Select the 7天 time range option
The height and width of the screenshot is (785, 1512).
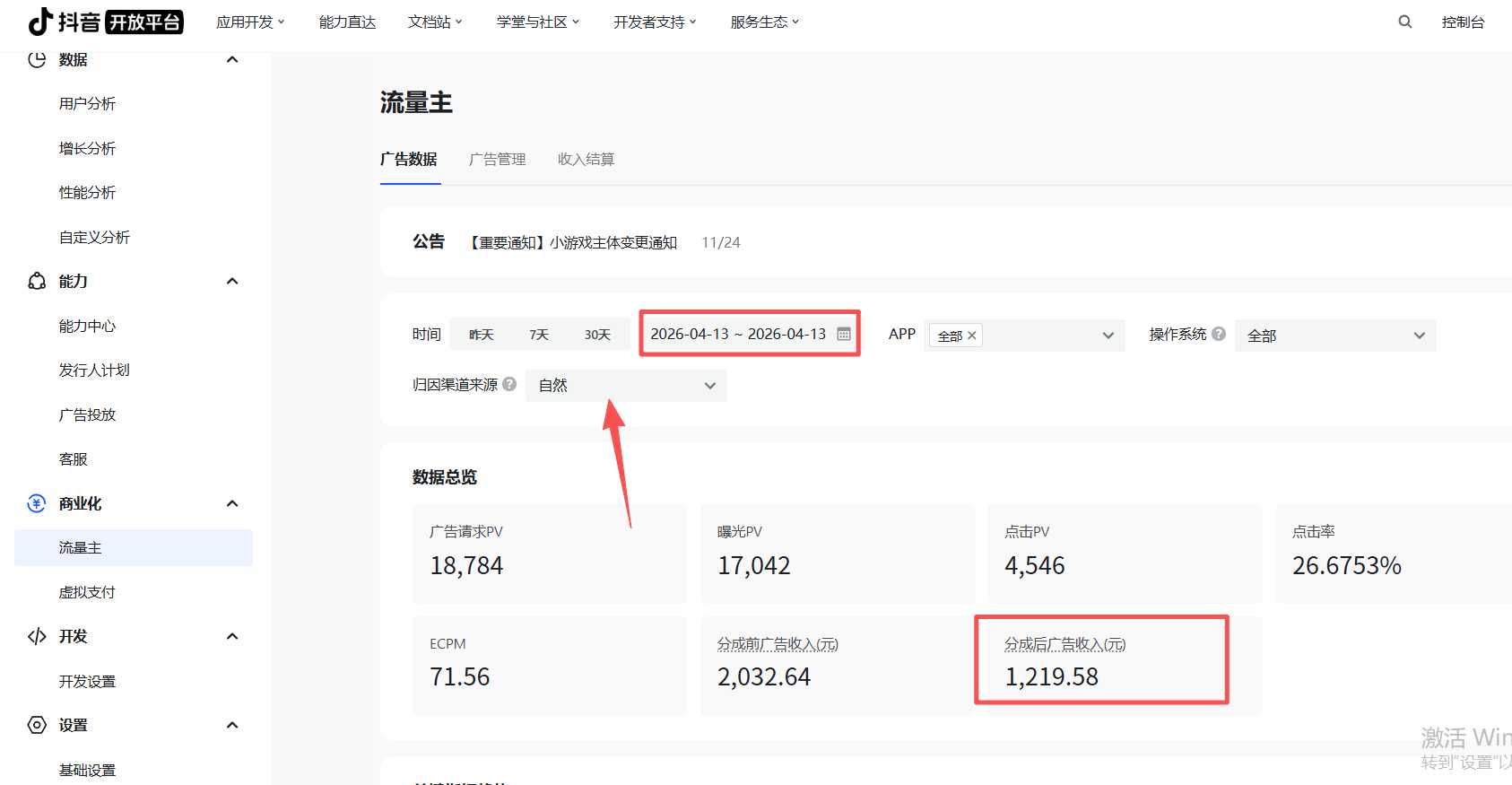click(538, 335)
